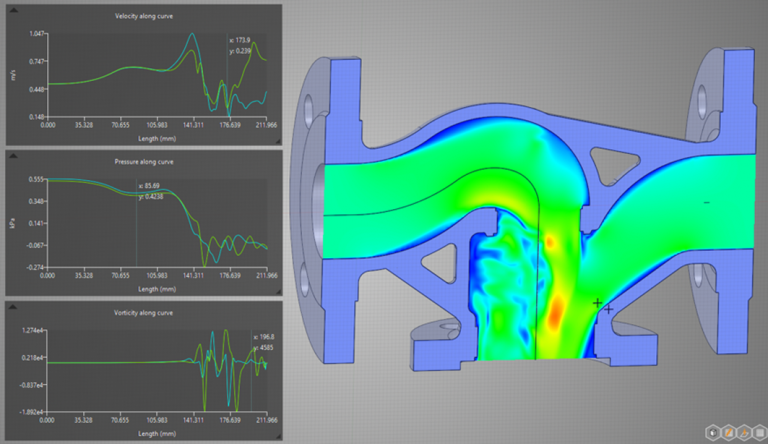Viewport: 768px width, 444px height.
Task: Click the 0.141 value on pressure axis
Action: 36,223
